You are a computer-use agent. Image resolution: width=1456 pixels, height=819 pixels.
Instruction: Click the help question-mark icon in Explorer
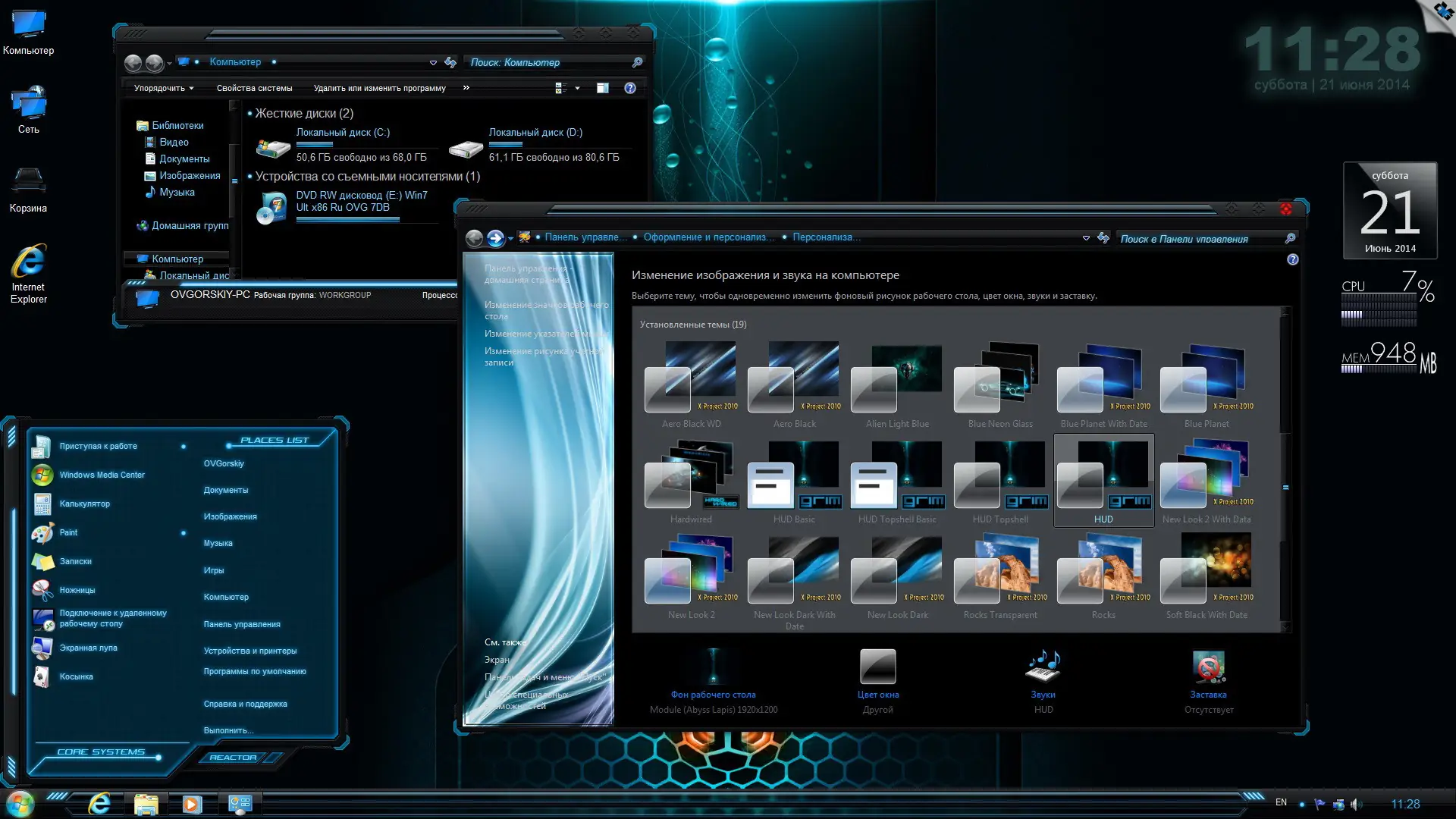pos(629,88)
